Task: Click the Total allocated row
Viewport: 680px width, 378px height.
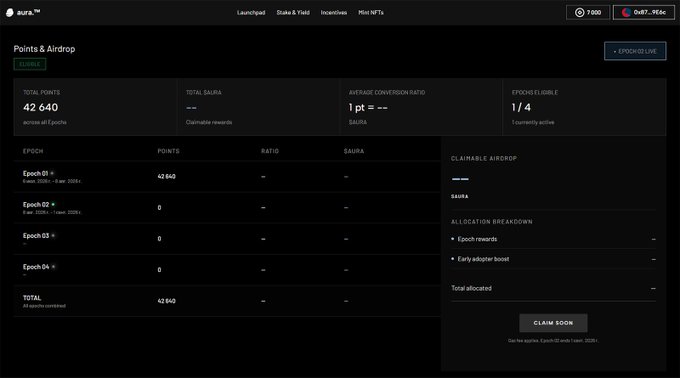Action: [x=553, y=288]
